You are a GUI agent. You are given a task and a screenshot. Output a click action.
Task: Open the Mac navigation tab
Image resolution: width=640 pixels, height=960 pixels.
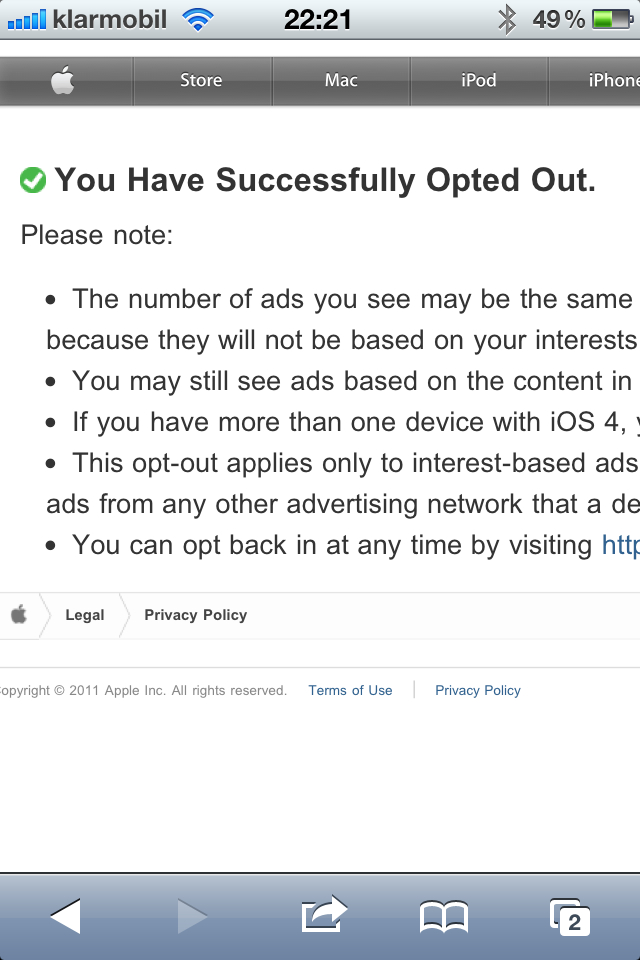[341, 80]
